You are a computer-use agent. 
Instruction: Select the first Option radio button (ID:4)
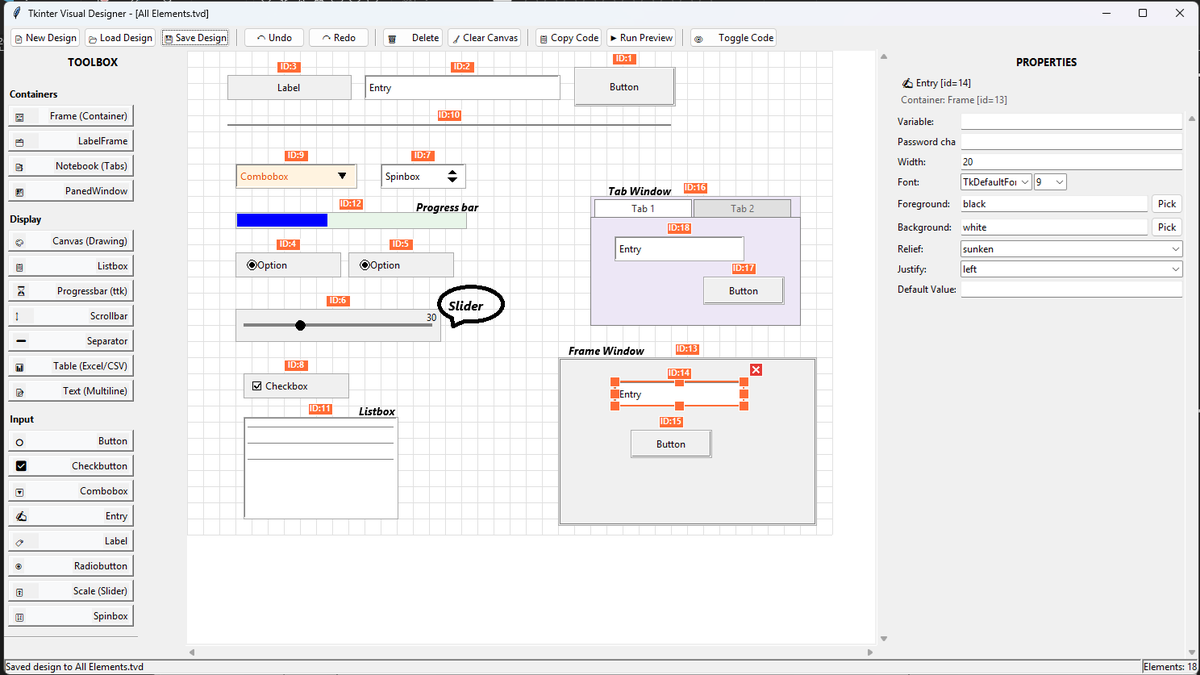(x=251, y=265)
